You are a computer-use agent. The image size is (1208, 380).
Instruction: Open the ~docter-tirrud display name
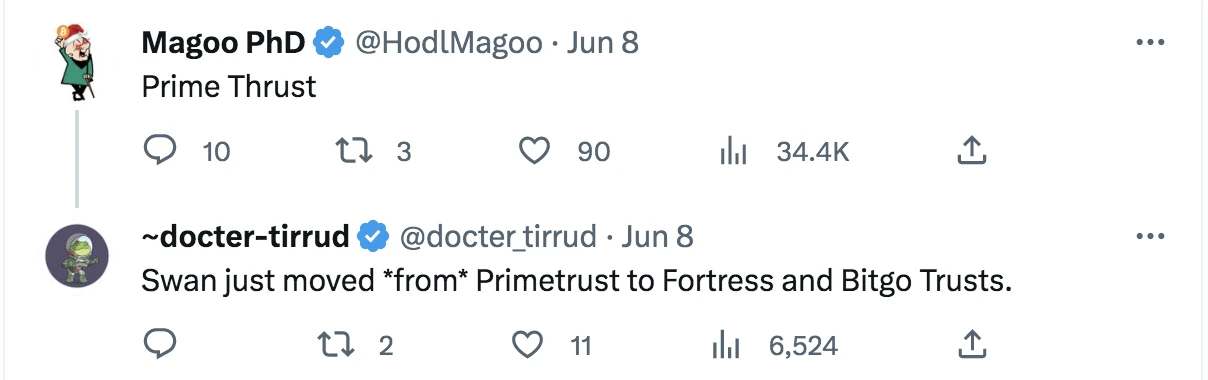click(245, 237)
